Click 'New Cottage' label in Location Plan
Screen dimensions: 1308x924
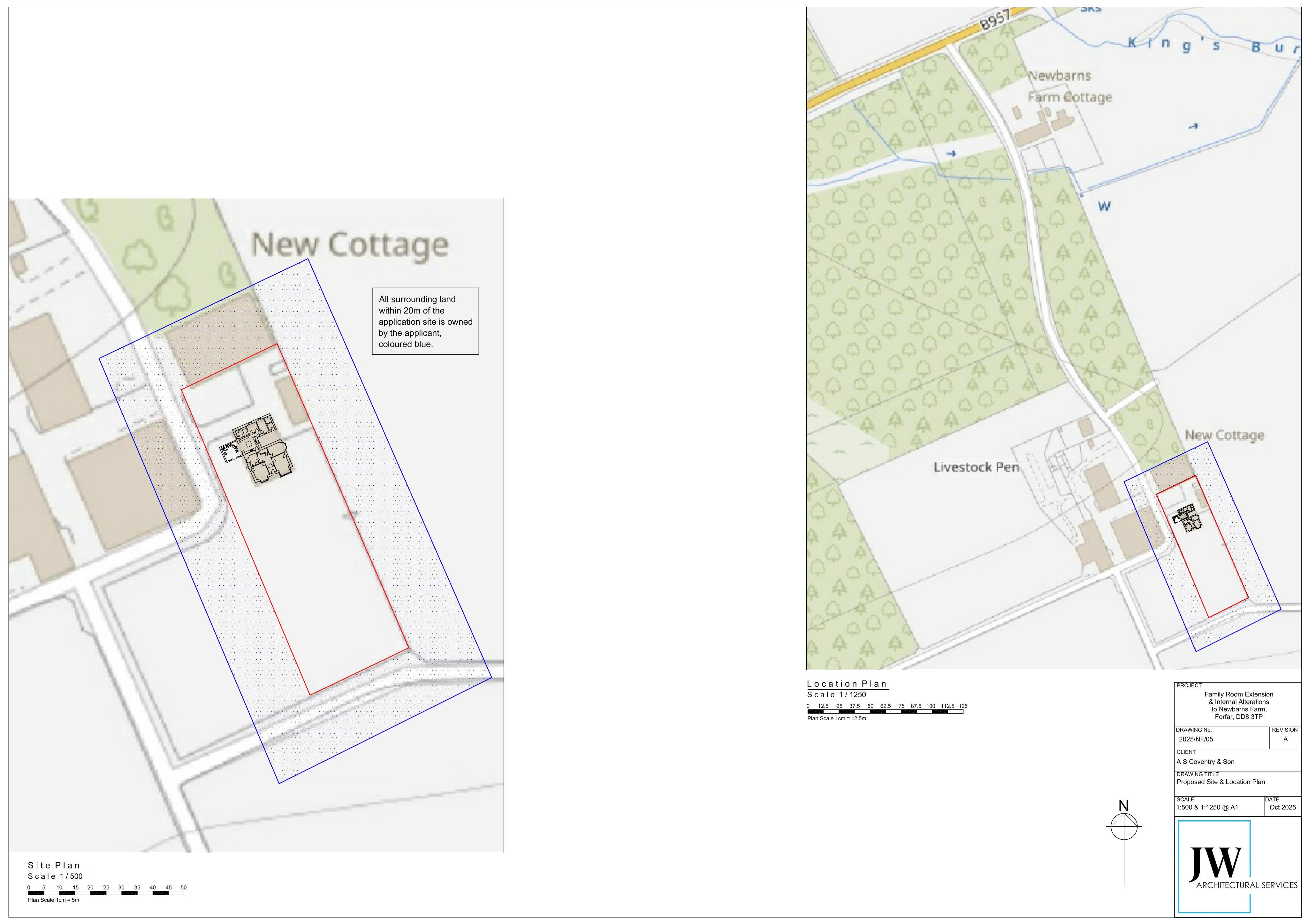pos(1224,435)
